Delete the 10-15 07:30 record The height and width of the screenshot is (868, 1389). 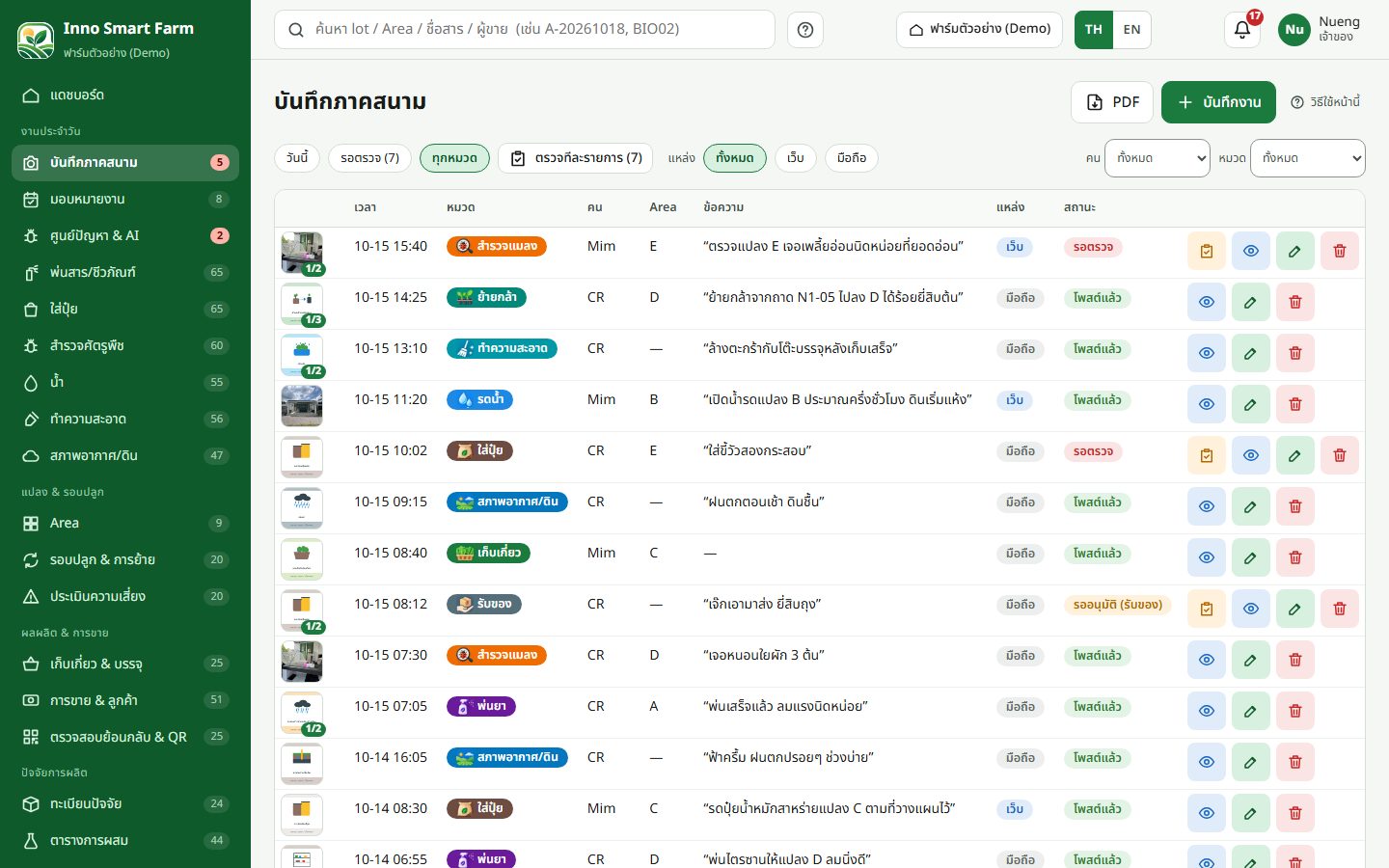tap(1295, 661)
